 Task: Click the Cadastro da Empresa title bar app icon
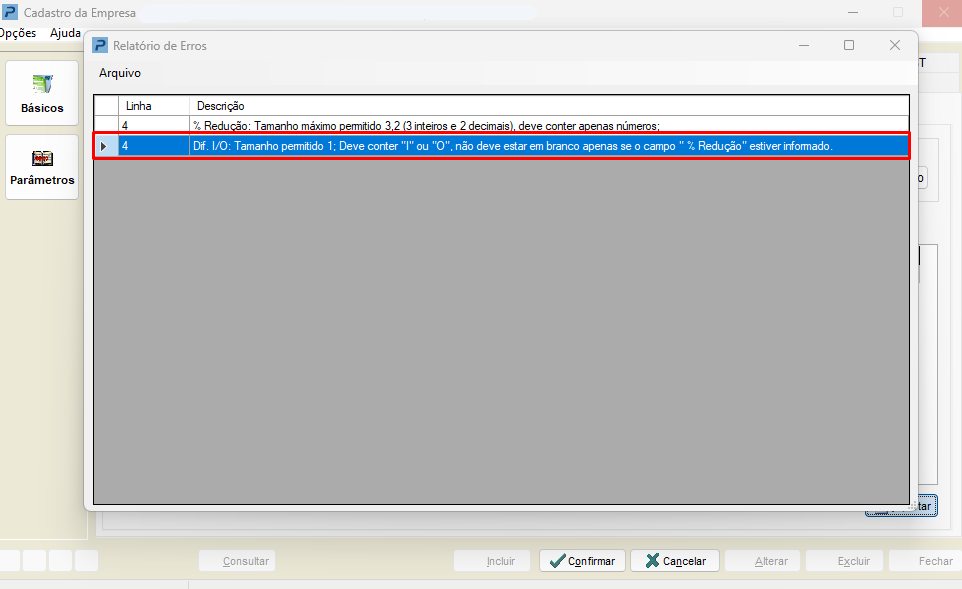click(x=10, y=12)
